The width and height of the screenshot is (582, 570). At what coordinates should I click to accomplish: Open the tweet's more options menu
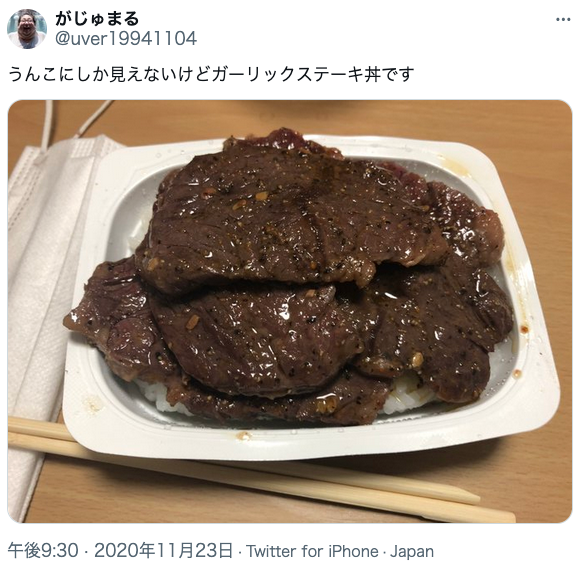point(563,19)
